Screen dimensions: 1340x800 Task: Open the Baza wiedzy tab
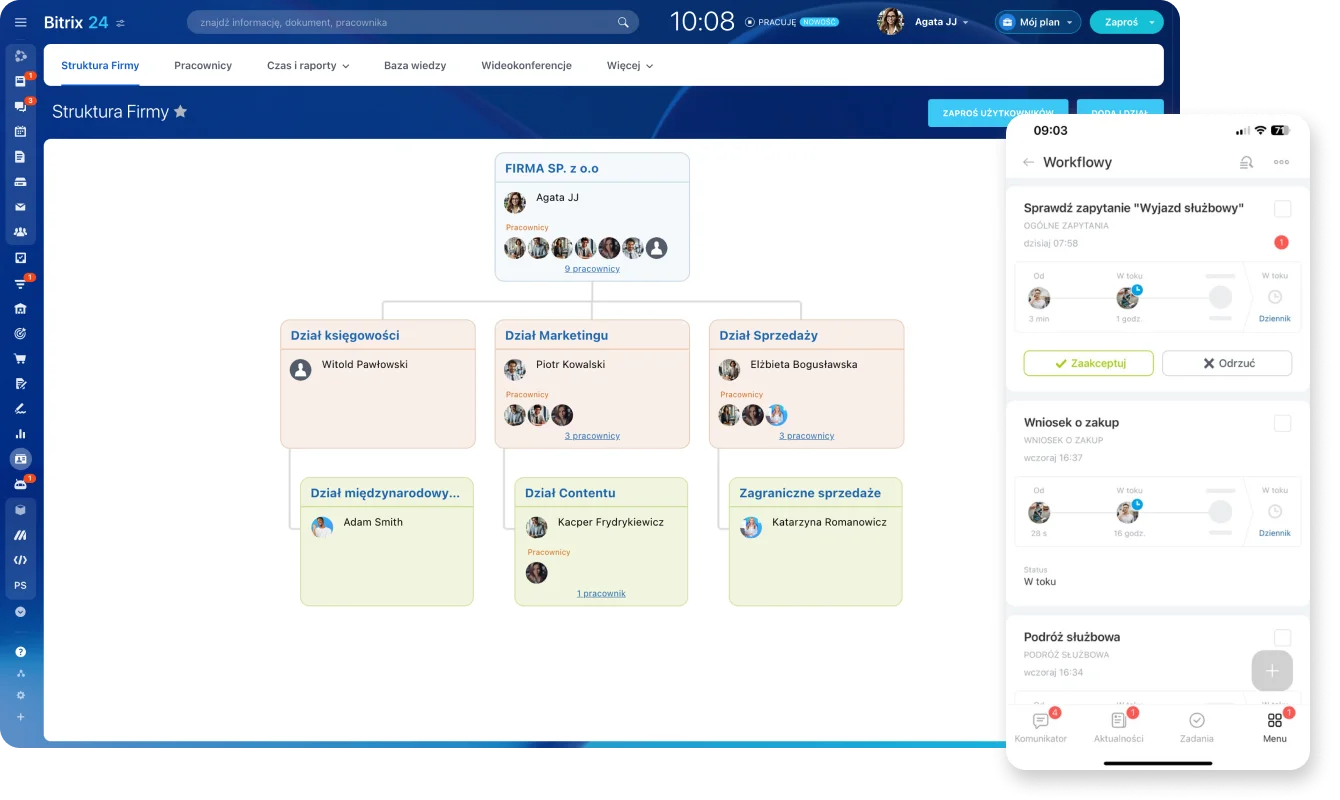point(415,66)
